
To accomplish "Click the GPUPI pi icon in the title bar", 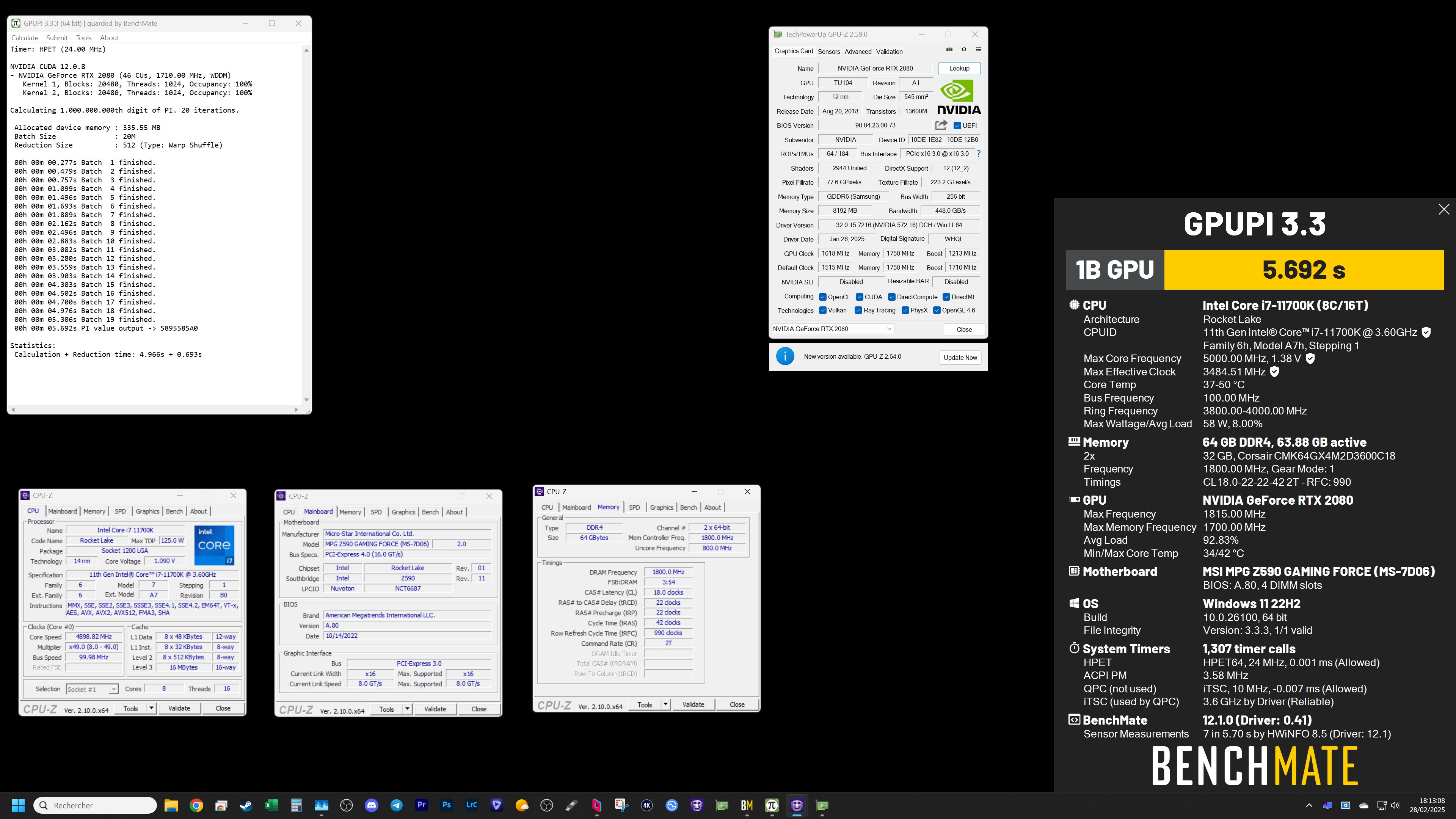I will 16,23.
